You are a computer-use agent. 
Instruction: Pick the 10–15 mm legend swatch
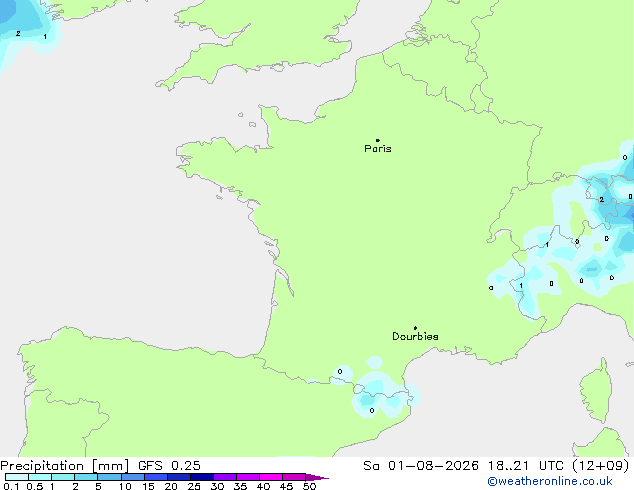(132, 477)
